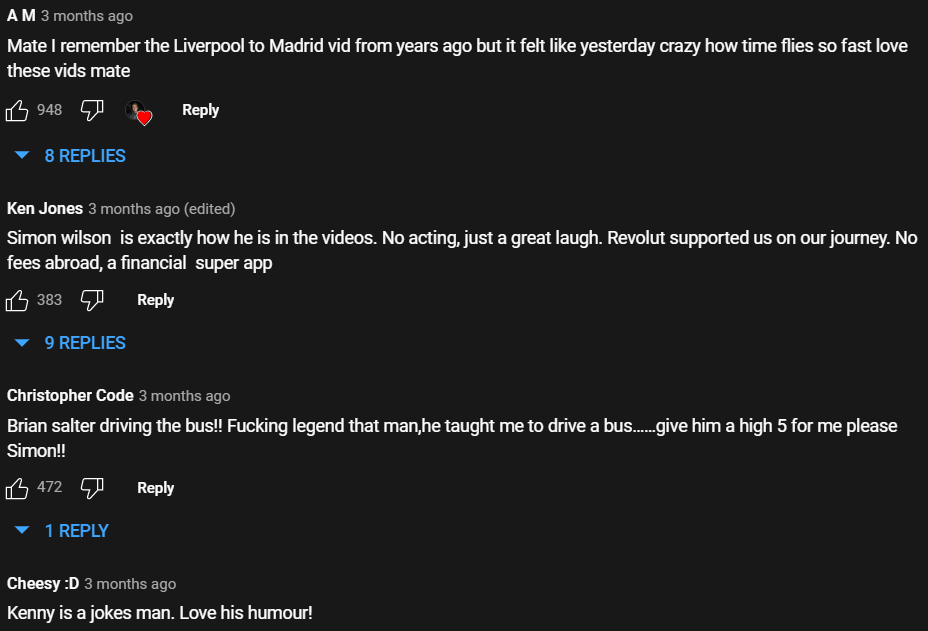Like A M's comment about Liverpool to Madrid
Screen dimensions: 928x631
17,110
